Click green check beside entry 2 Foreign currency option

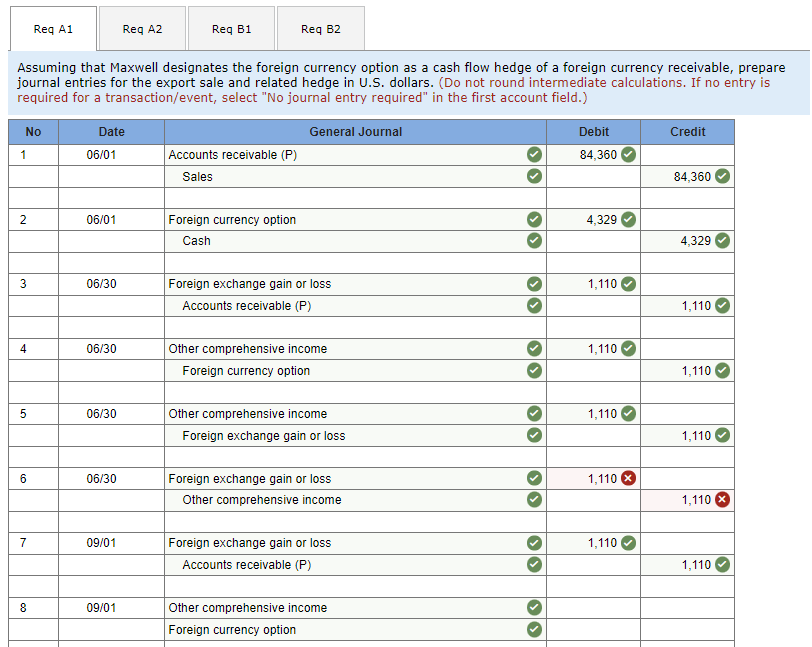point(534,220)
